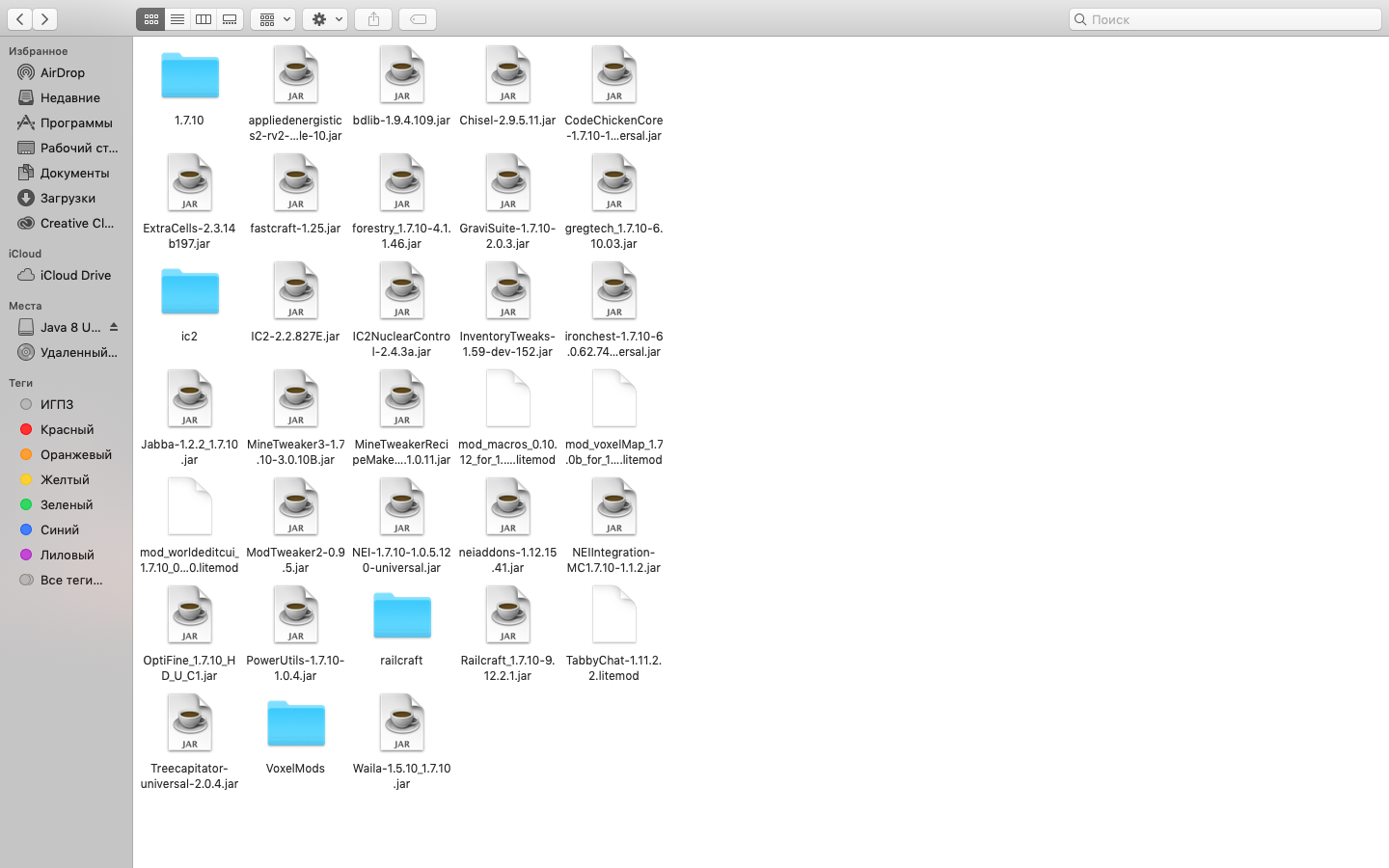
Task: Click the Share toolbar button
Action: [x=374, y=19]
